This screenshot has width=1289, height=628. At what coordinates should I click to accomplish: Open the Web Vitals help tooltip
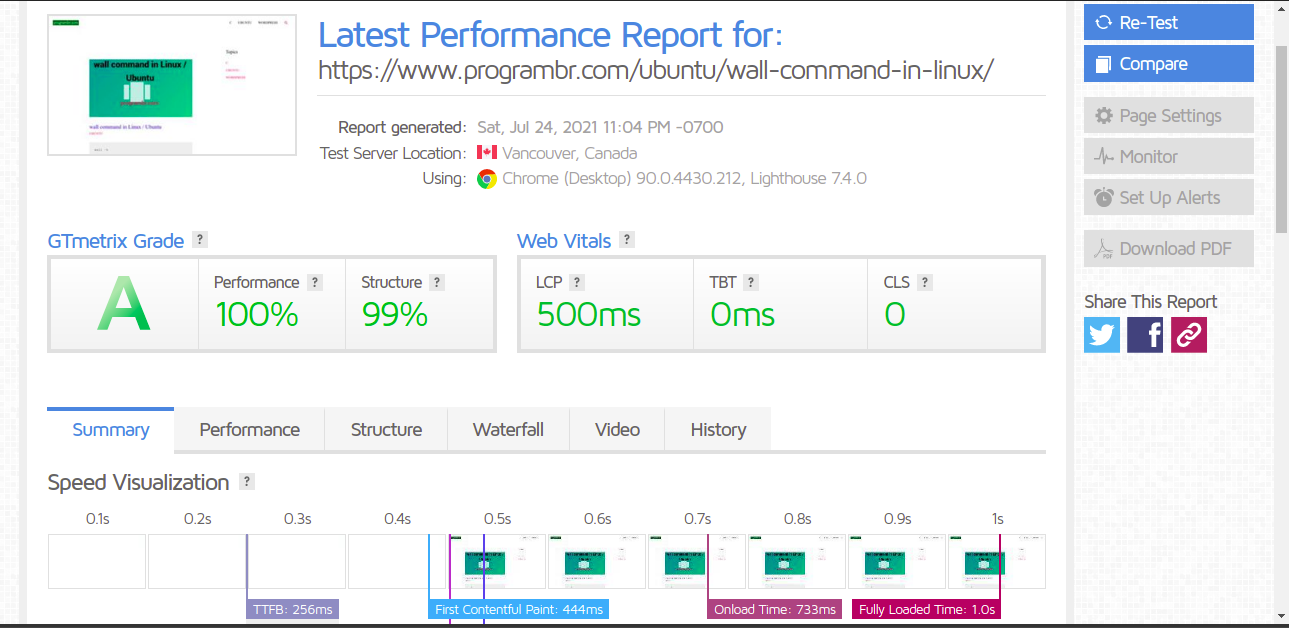click(x=627, y=239)
